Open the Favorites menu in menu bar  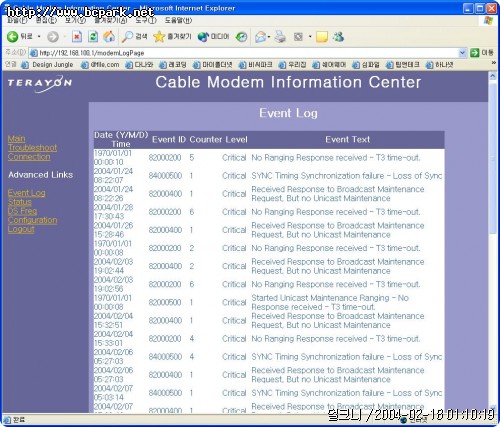tap(110, 21)
